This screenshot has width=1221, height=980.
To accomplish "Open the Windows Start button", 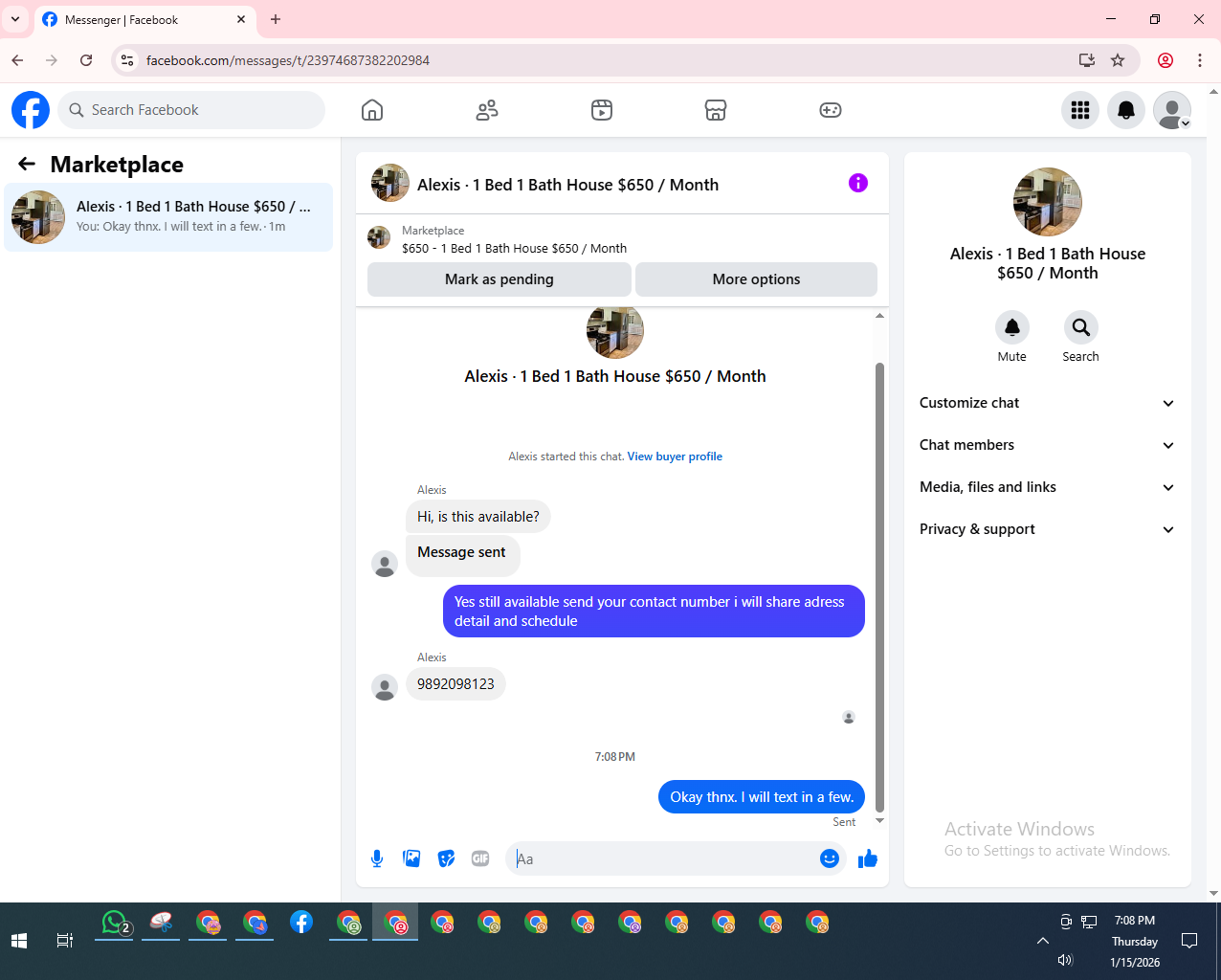I will coord(19,941).
